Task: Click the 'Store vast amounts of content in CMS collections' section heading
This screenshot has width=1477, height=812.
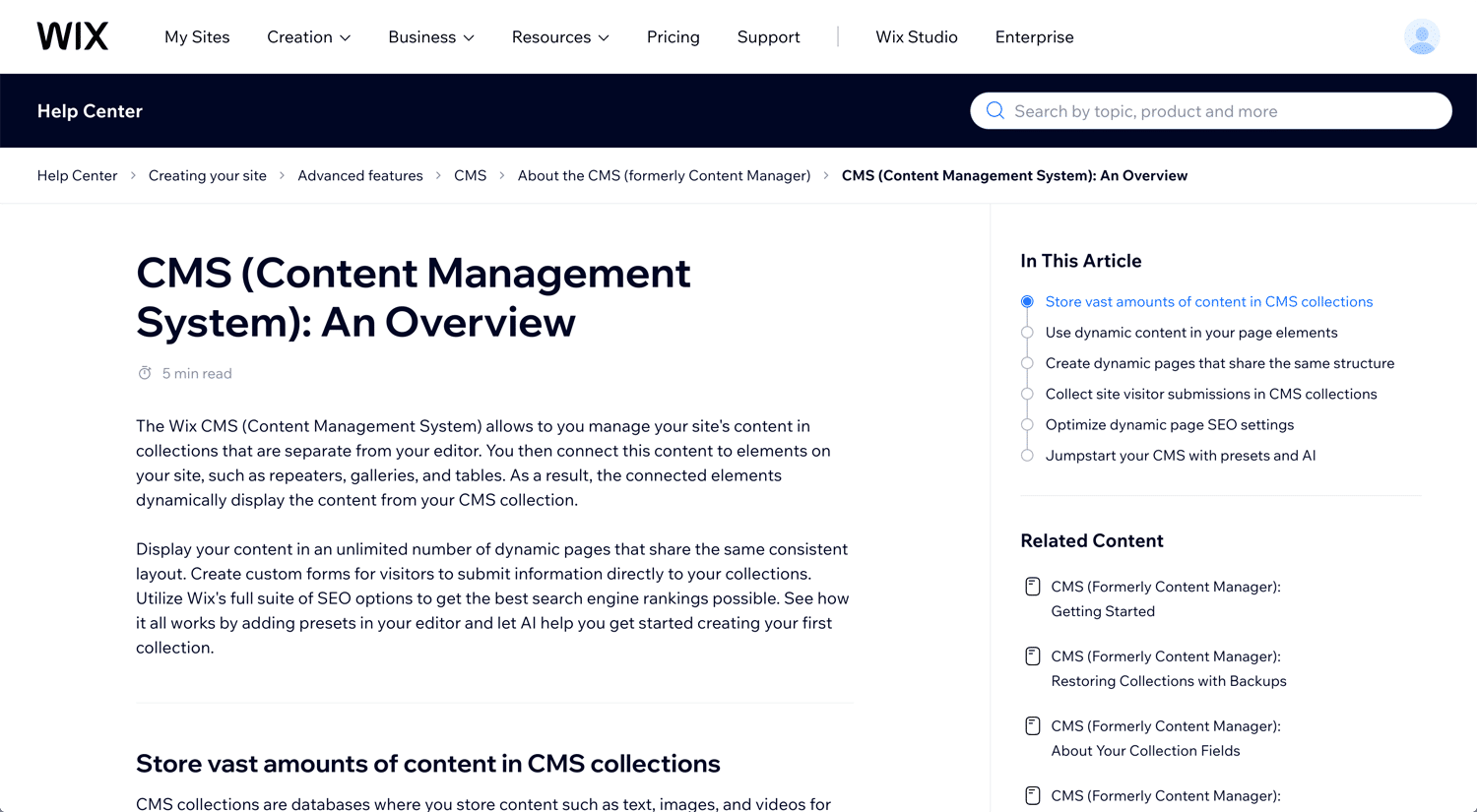Action: tap(428, 764)
